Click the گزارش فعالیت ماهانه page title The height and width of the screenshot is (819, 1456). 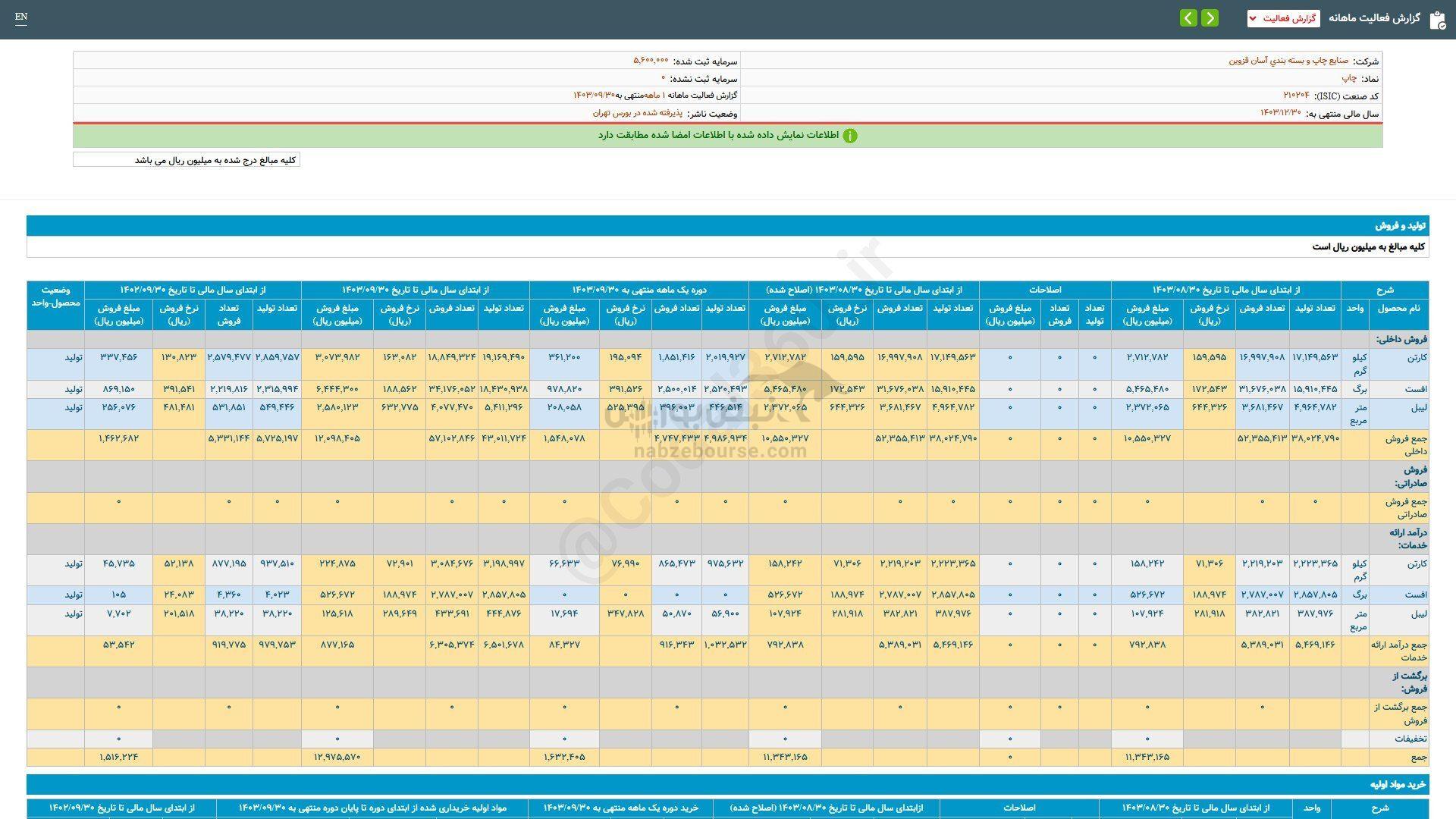click(1373, 18)
